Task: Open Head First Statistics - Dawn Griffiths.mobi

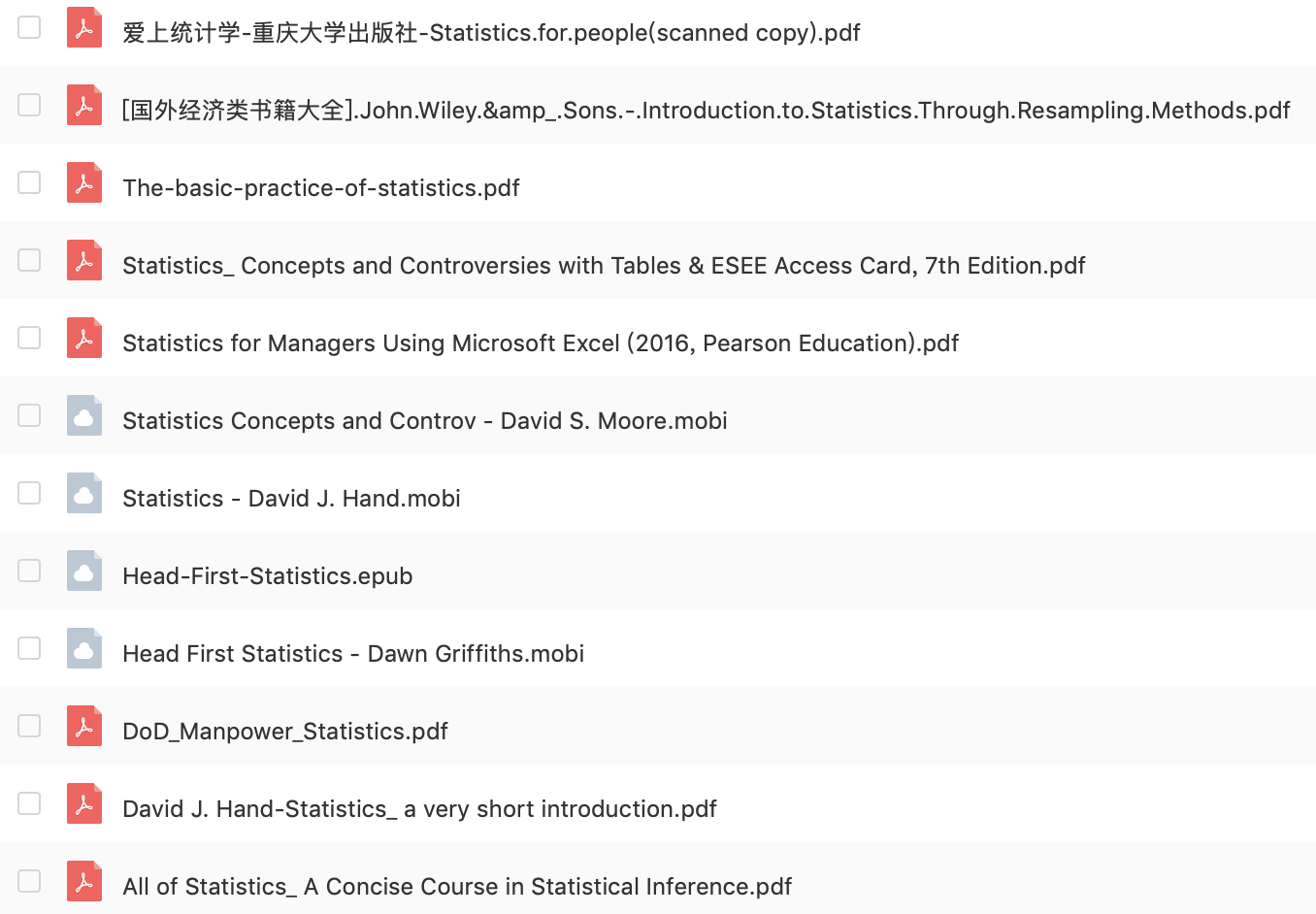Action: (353, 654)
